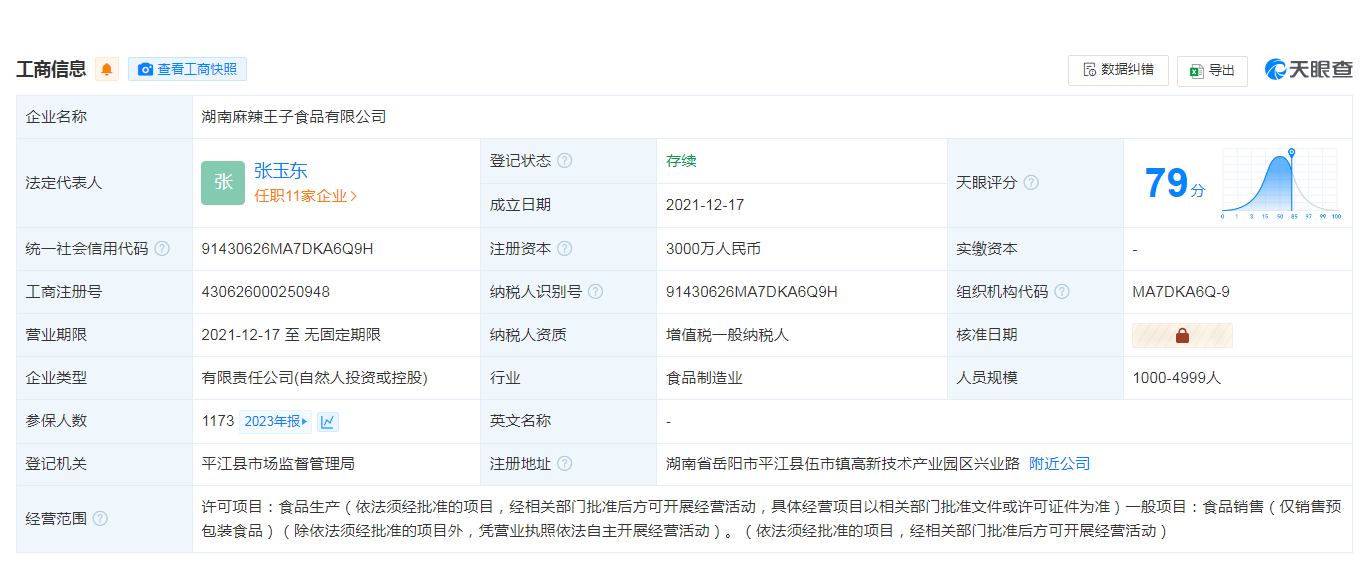Select company name 湖南麻辣王子食品有限公司
This screenshot has width=1363, height=563.
294,117
